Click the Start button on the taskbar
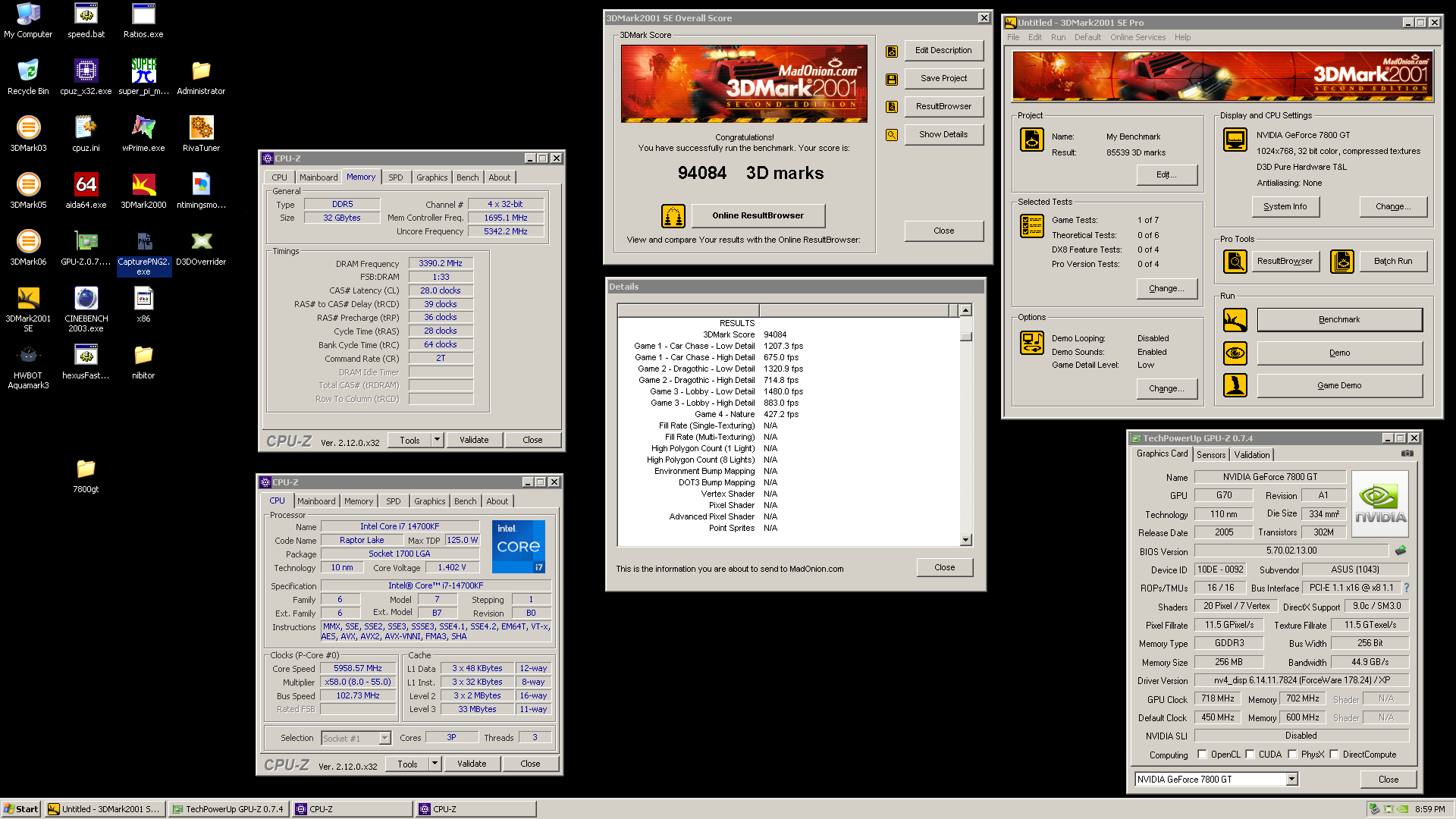 (21, 809)
